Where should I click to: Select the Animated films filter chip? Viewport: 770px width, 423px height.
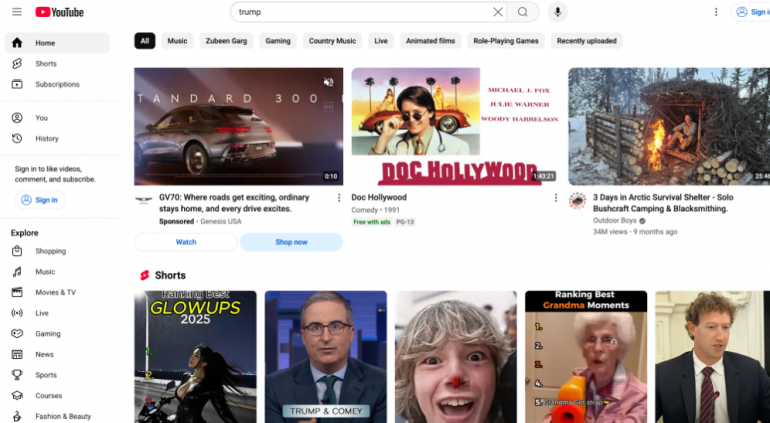[x=431, y=41]
